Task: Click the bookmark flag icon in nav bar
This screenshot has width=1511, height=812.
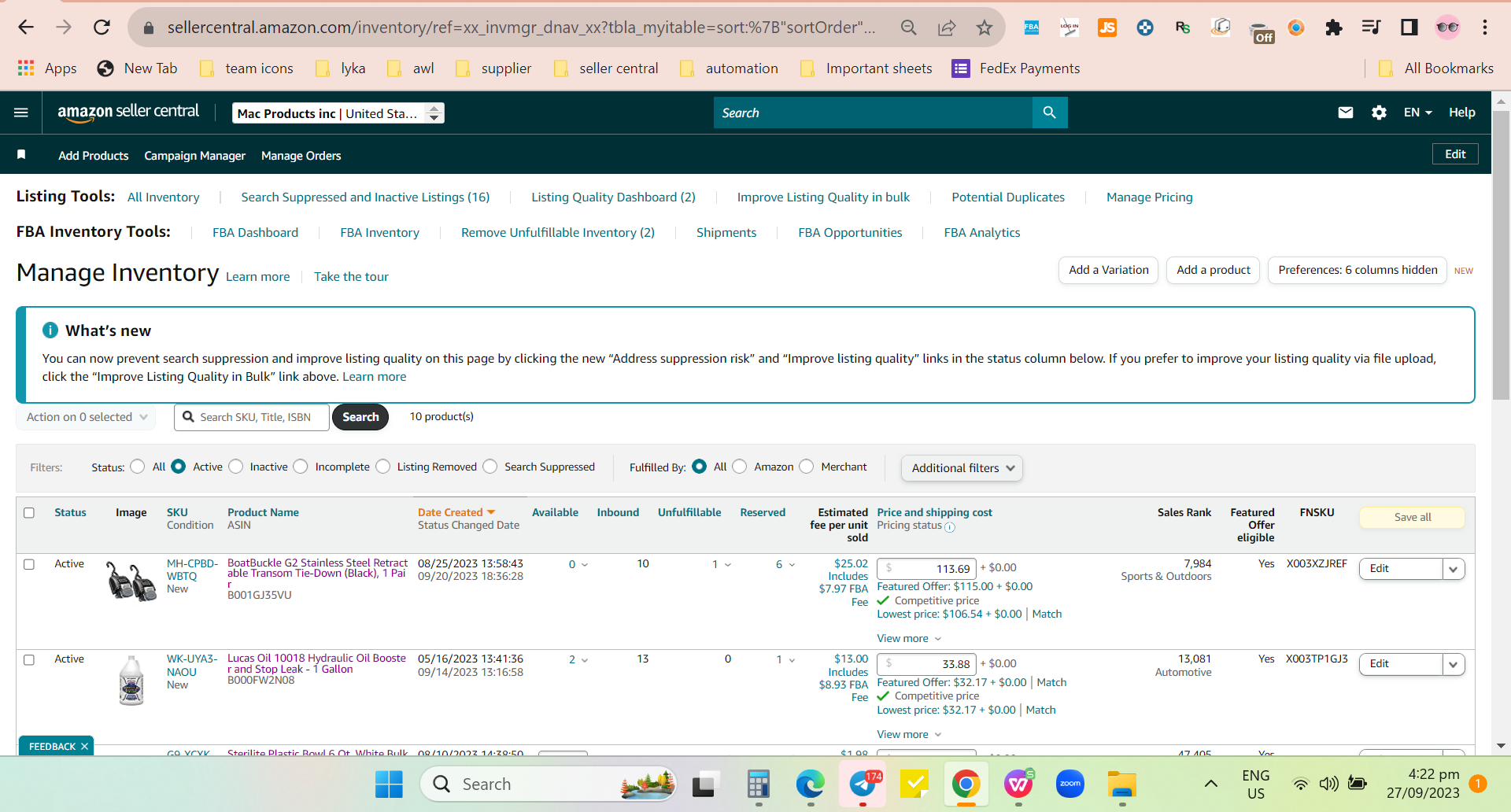Action: coord(21,155)
